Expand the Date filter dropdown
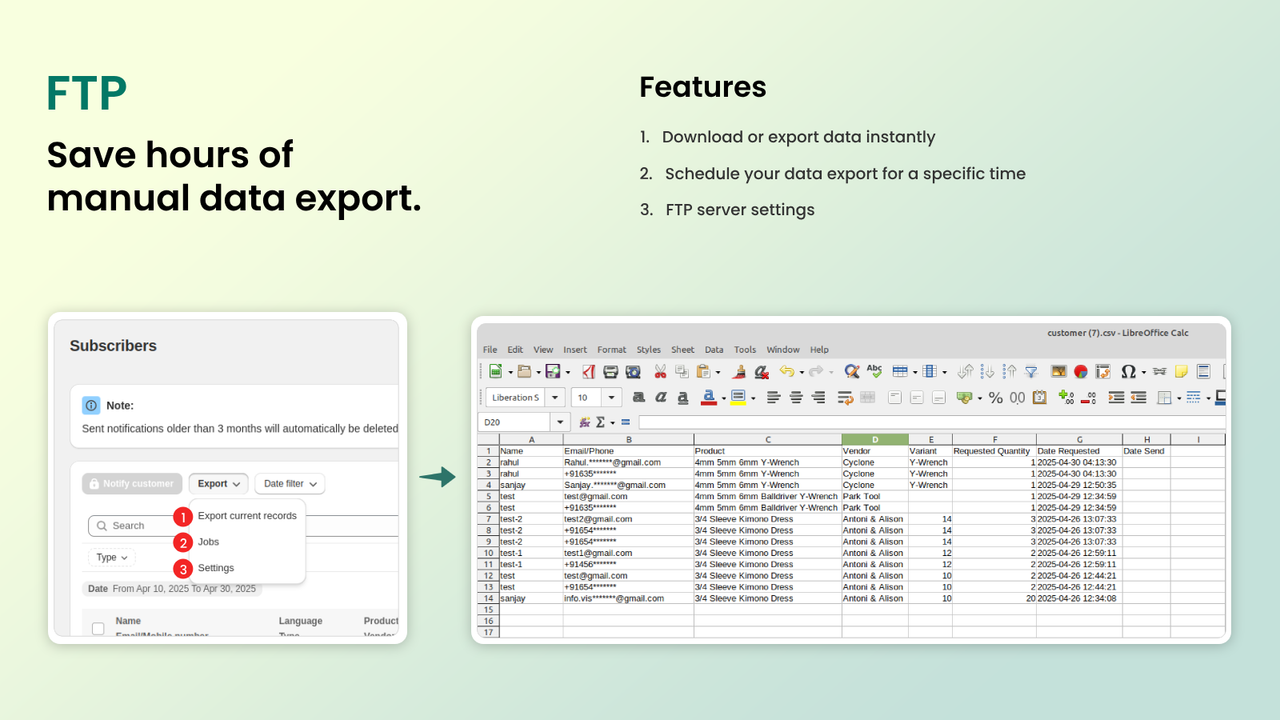 pyautogui.click(x=290, y=484)
